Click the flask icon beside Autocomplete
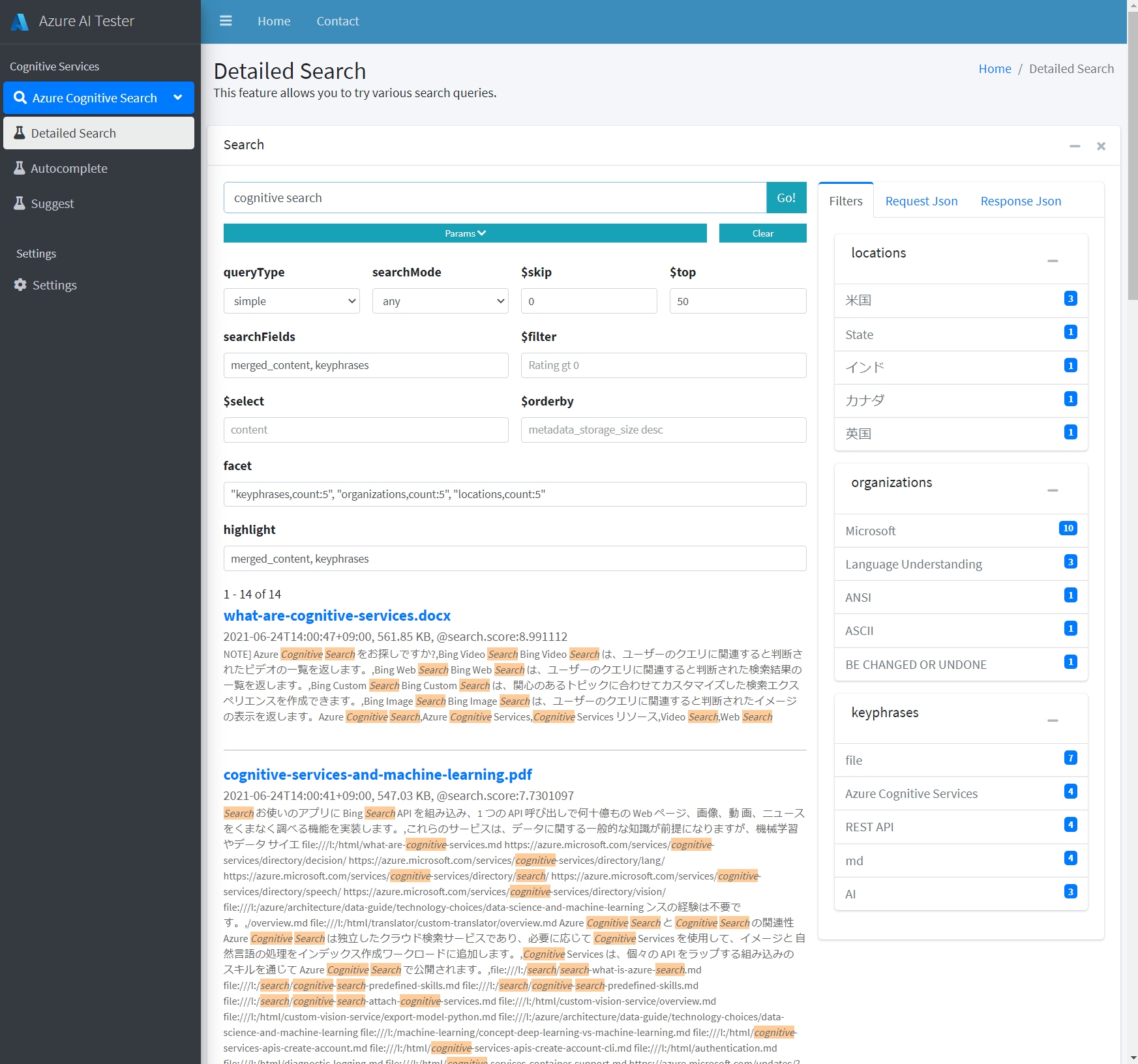 (20, 168)
